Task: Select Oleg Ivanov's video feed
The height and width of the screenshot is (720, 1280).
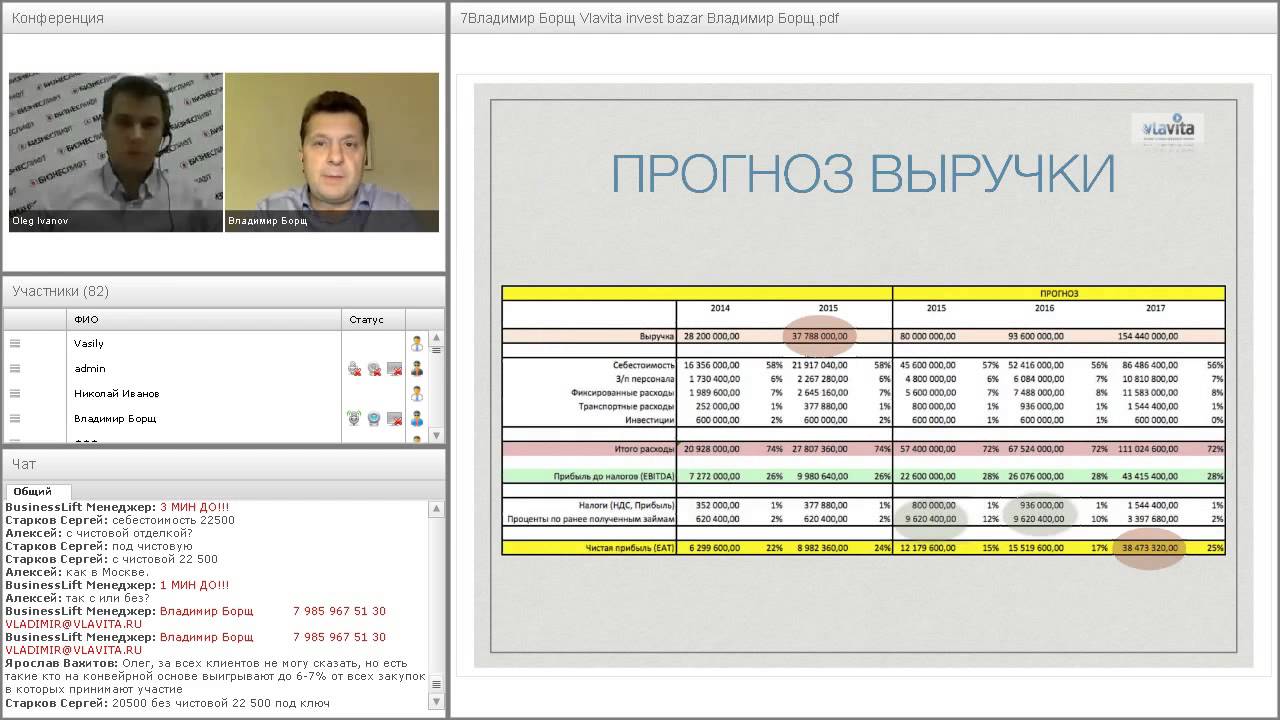Action: (115, 152)
